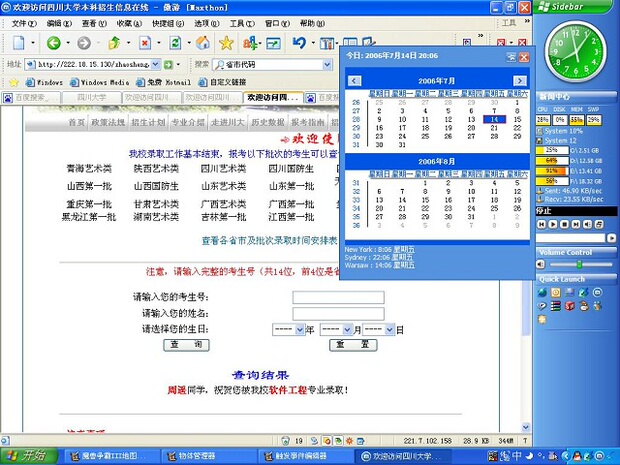Expand the Back button history dropdown arrow
The height and width of the screenshot is (465, 620).
(68, 43)
